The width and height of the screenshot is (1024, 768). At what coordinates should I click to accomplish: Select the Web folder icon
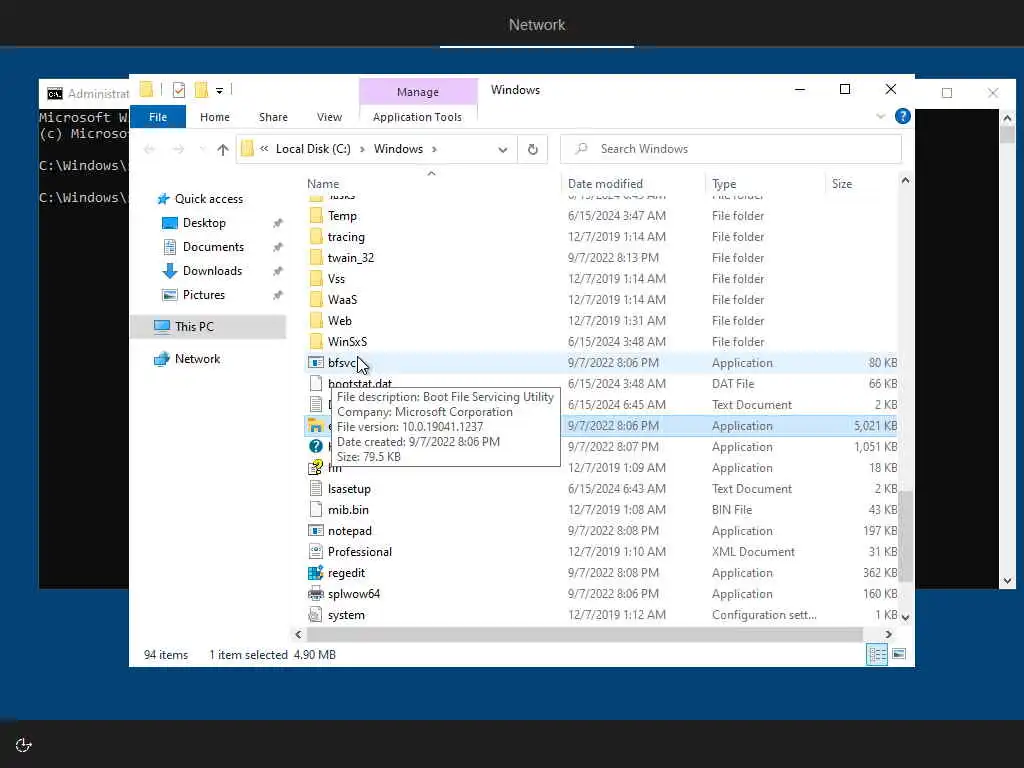point(316,321)
